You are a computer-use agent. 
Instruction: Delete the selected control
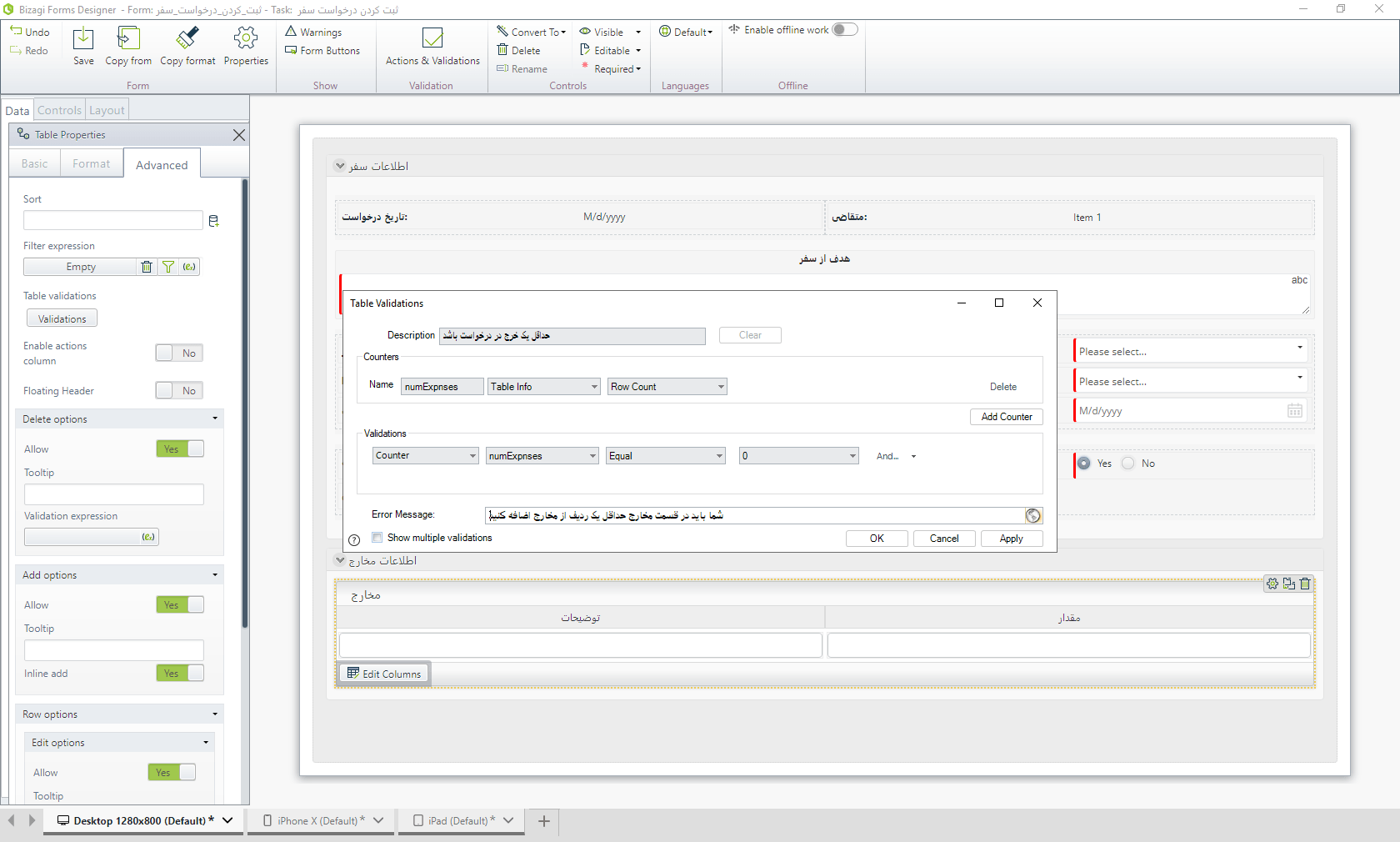(519, 50)
